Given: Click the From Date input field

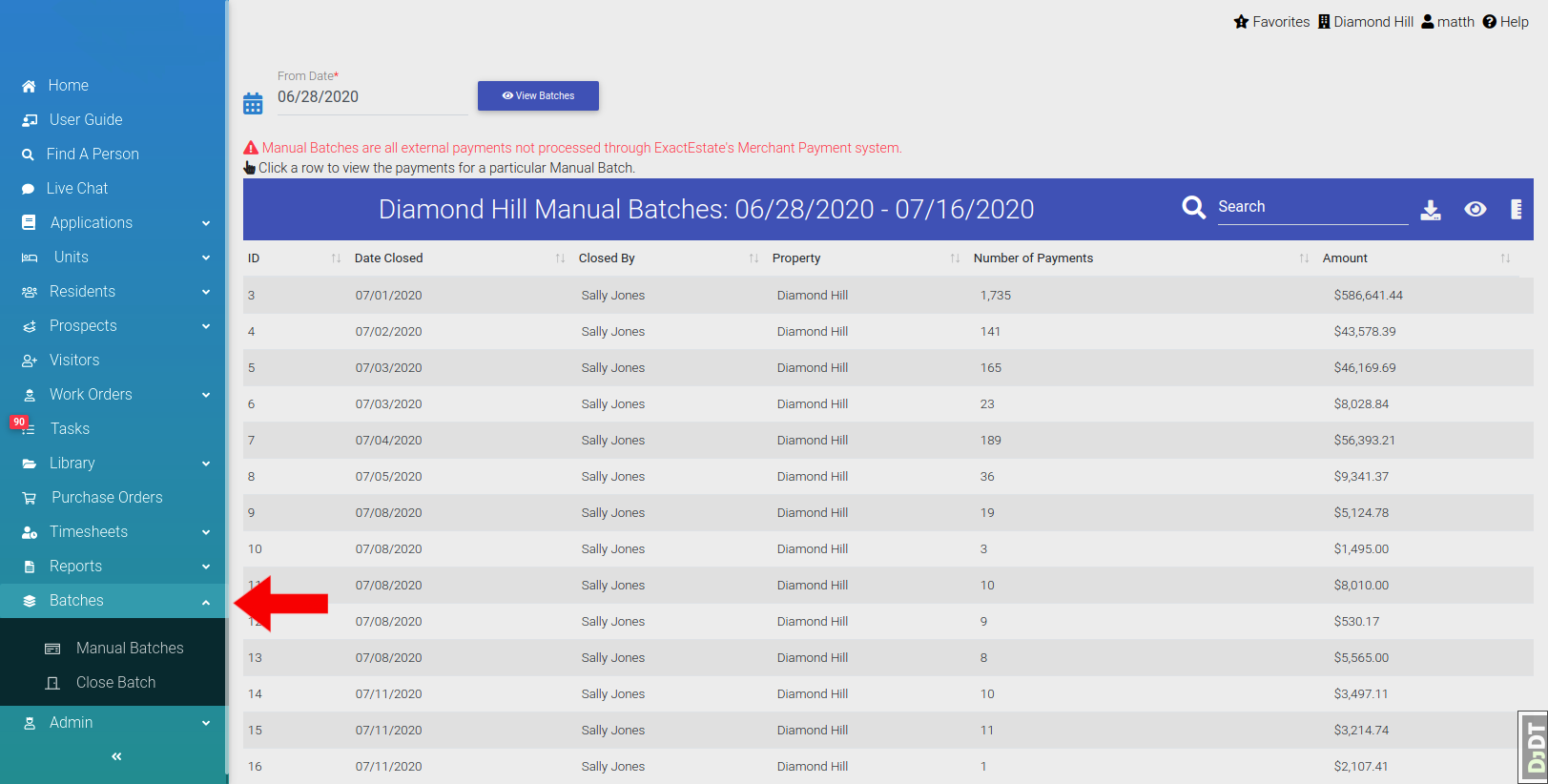Looking at the screenshot, I should click(x=372, y=97).
